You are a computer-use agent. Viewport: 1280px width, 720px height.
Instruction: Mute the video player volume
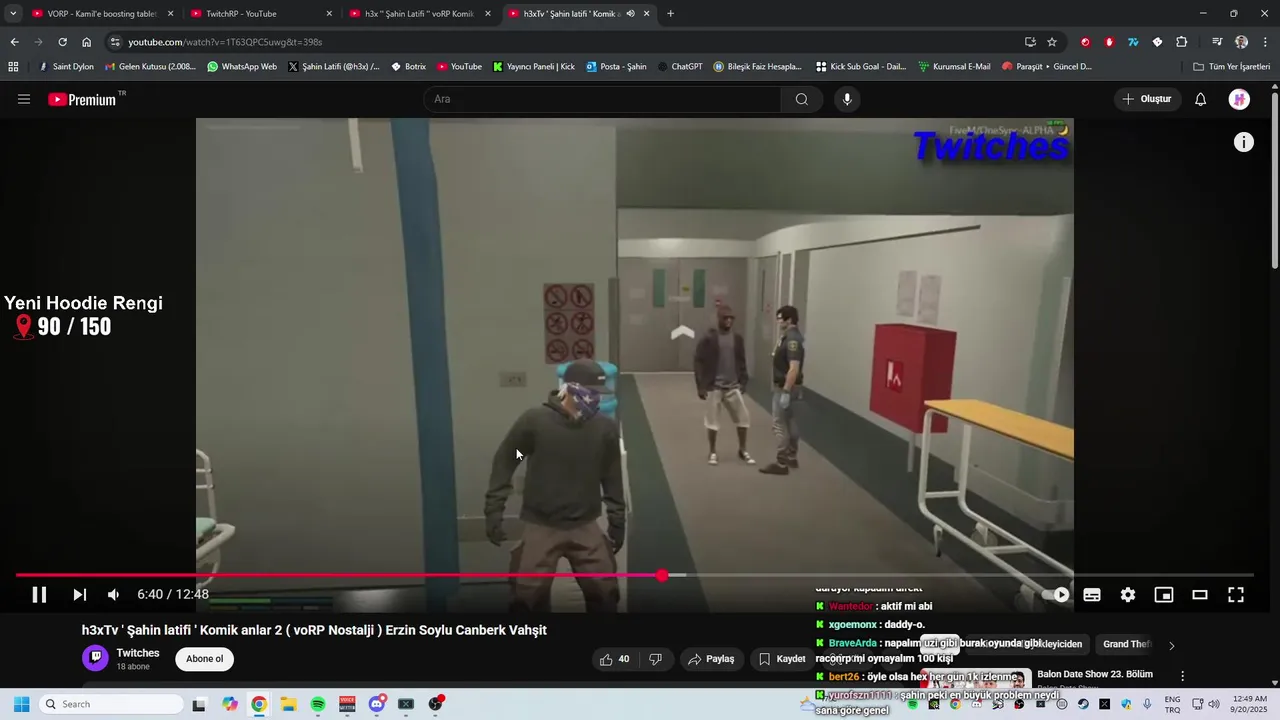[113, 595]
